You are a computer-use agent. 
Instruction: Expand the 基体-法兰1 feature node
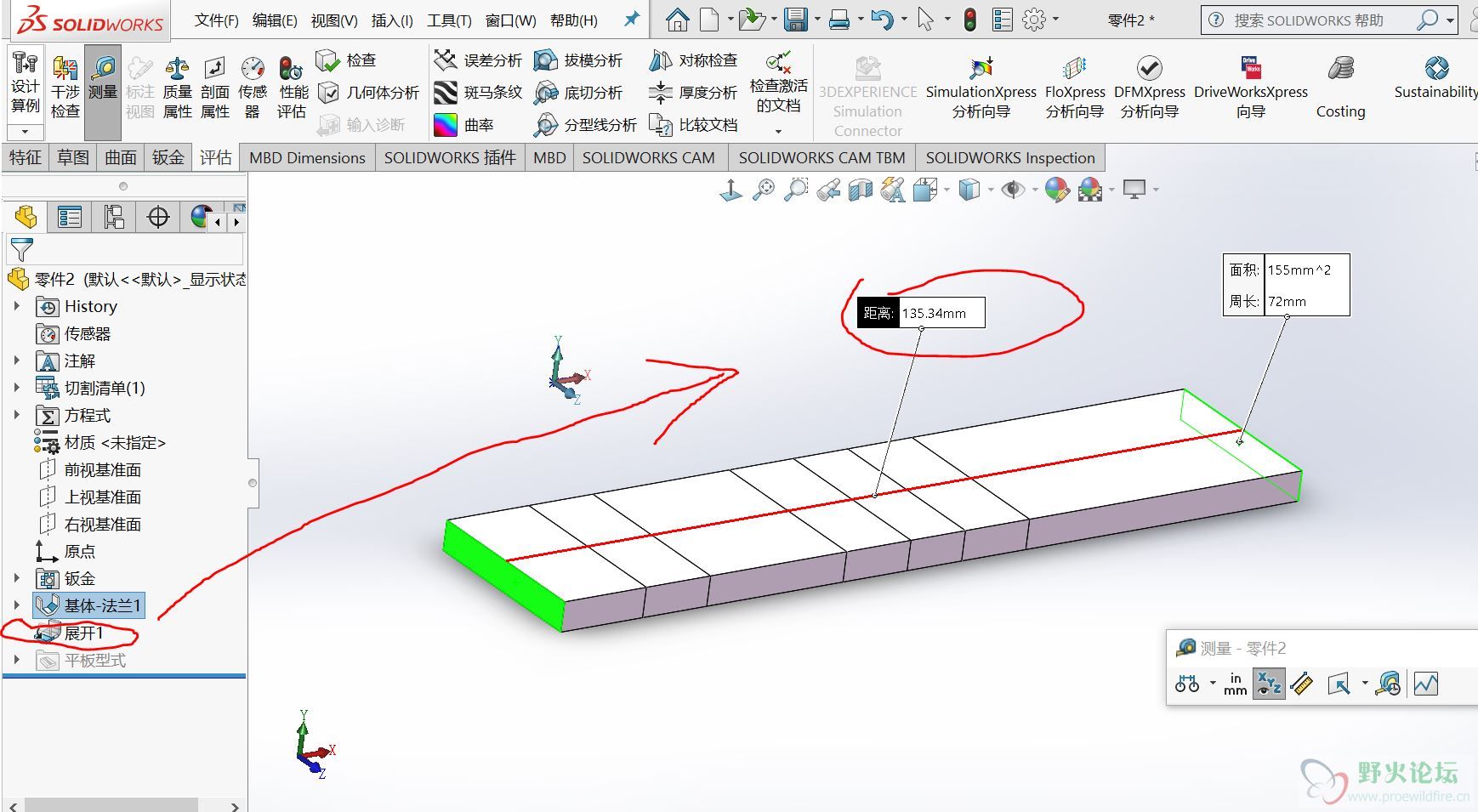(16, 605)
